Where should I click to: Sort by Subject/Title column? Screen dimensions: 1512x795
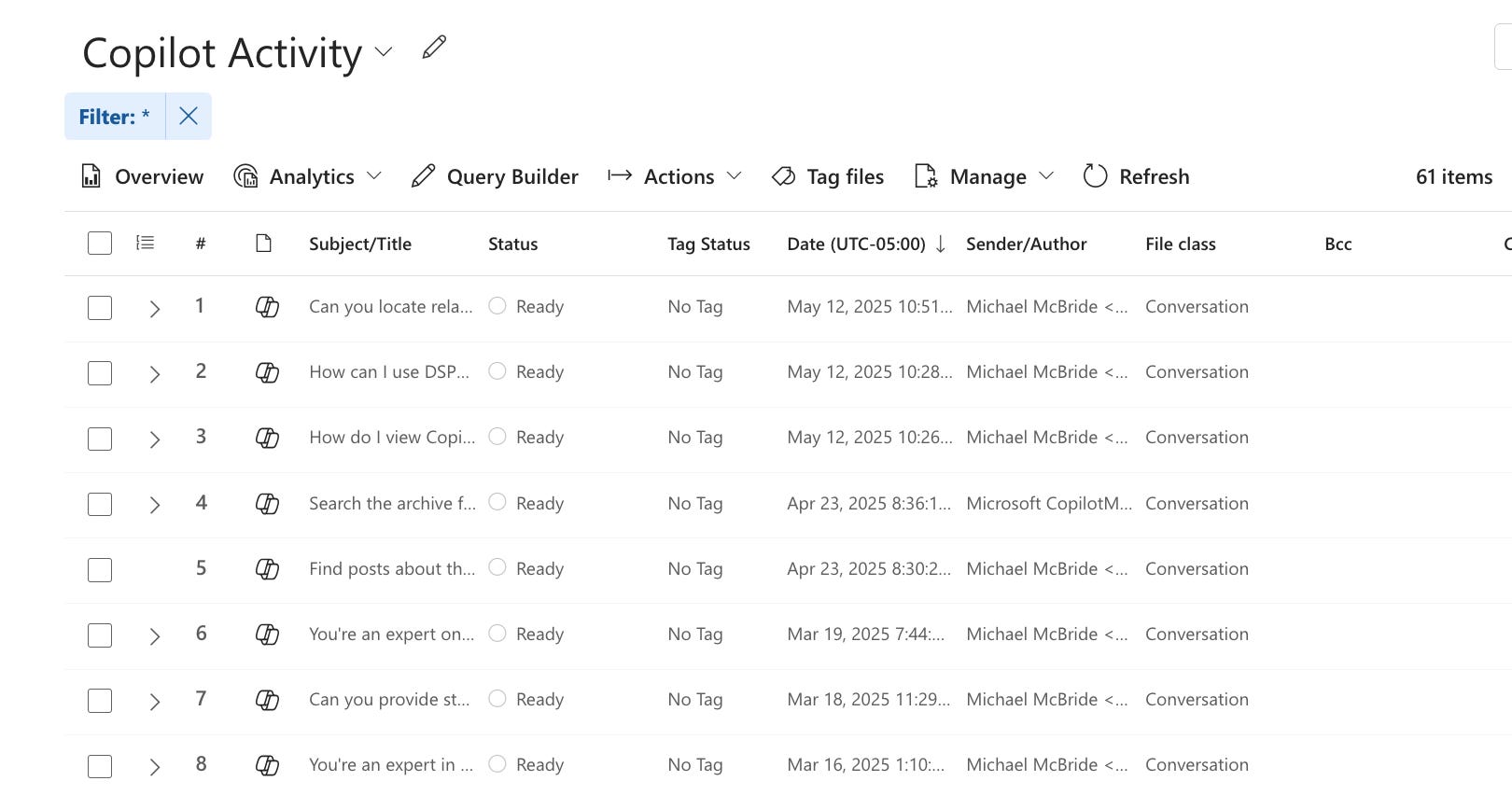(360, 244)
